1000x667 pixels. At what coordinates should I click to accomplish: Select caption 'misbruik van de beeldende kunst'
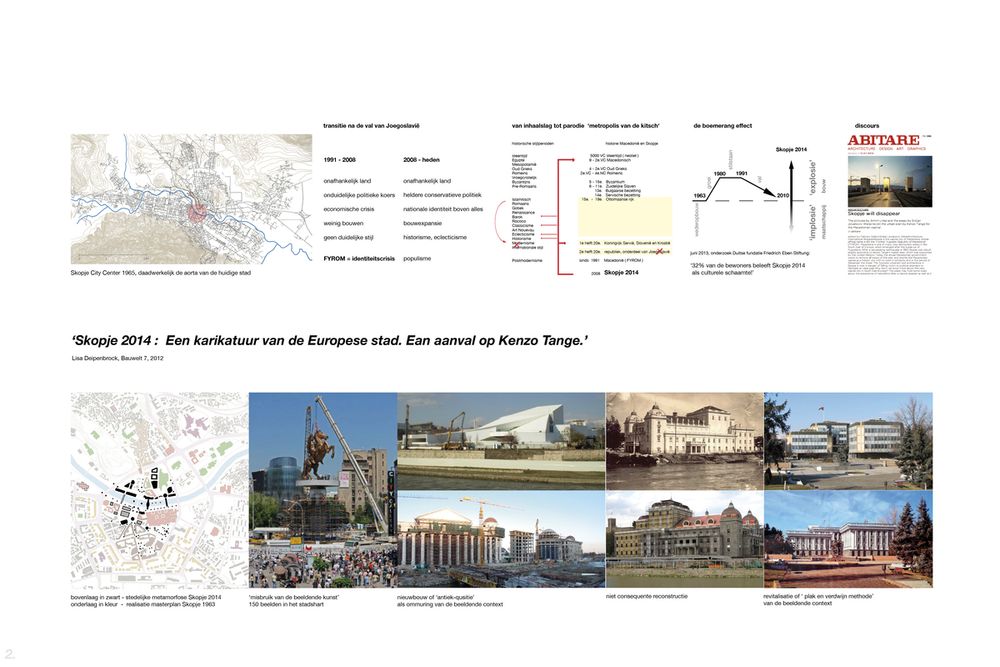tap(293, 597)
